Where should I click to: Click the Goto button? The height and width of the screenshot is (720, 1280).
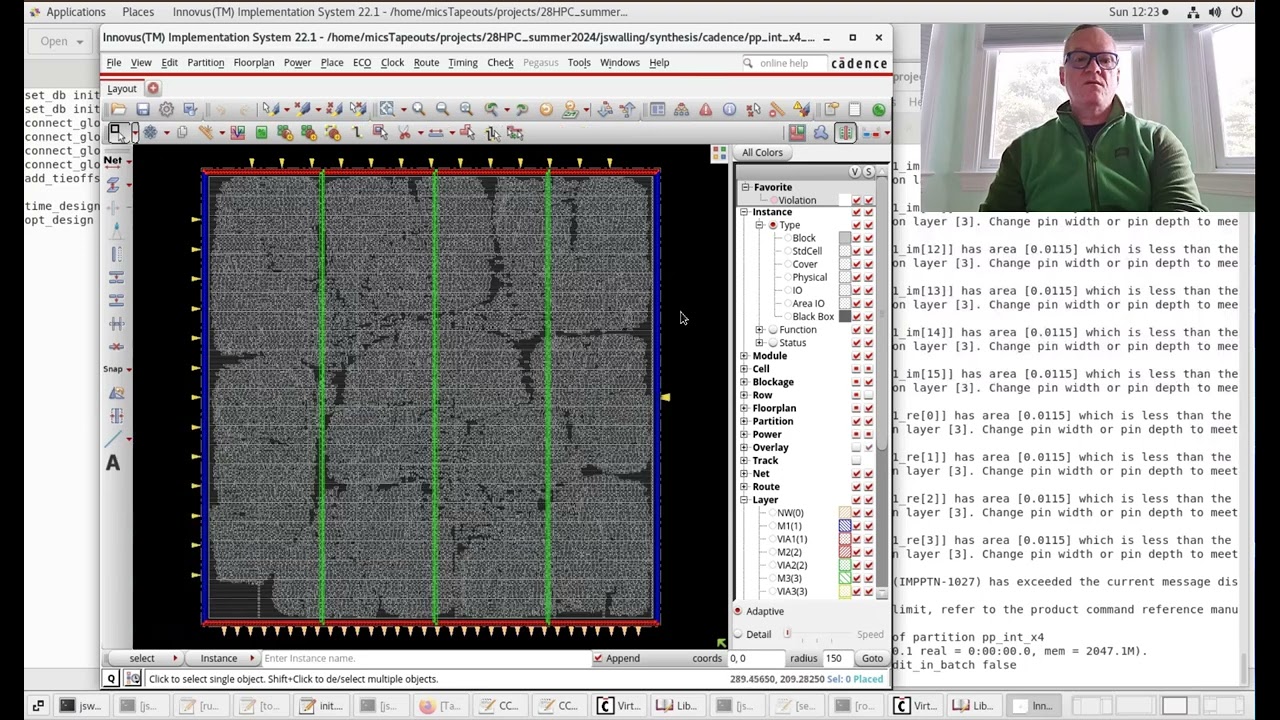coord(872,658)
